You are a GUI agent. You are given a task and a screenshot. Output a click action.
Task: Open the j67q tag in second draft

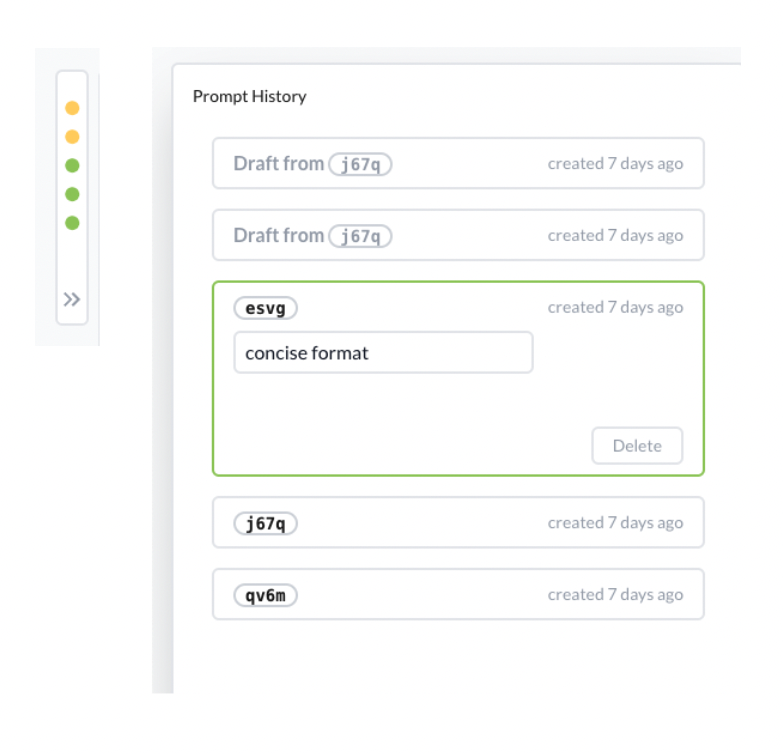coord(360,236)
